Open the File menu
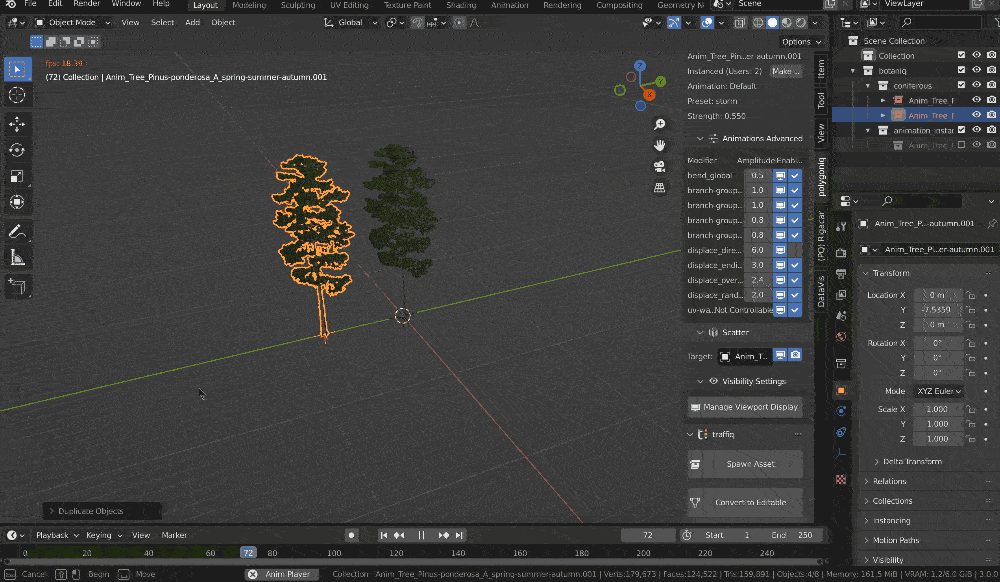This screenshot has height=582, width=1000. tap(30, 4)
